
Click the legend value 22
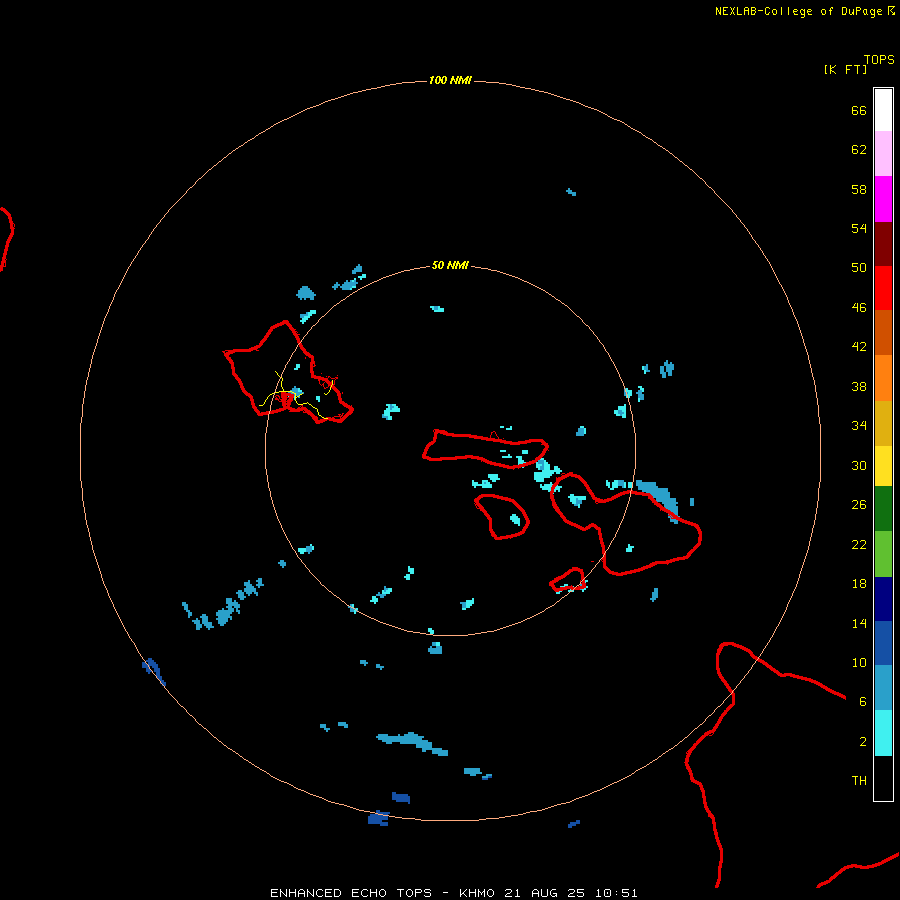(x=859, y=544)
